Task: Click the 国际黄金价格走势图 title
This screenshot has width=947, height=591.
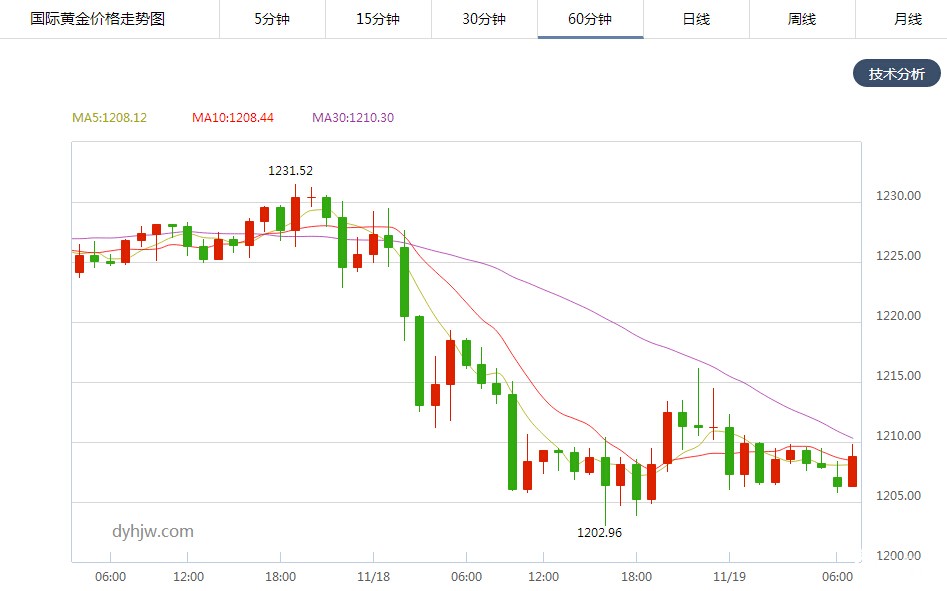Action: pyautogui.click(x=98, y=19)
